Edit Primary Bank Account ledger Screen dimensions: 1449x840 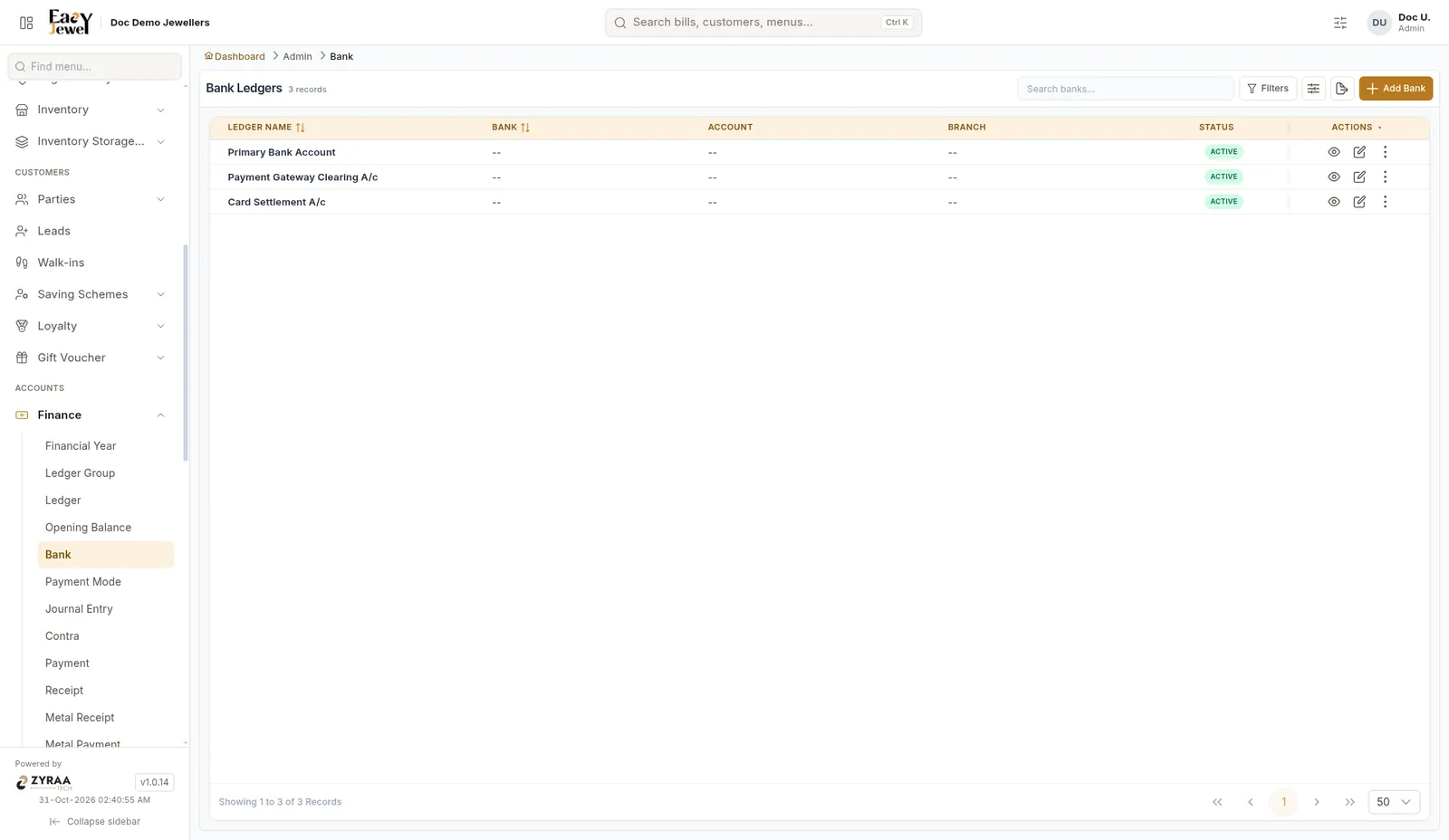pyautogui.click(x=1359, y=152)
